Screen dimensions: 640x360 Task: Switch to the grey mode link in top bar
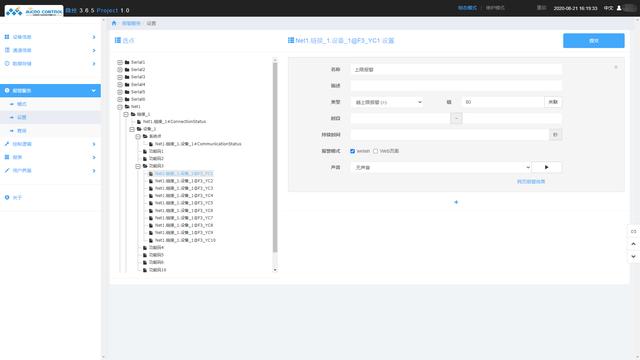(x=495, y=8)
